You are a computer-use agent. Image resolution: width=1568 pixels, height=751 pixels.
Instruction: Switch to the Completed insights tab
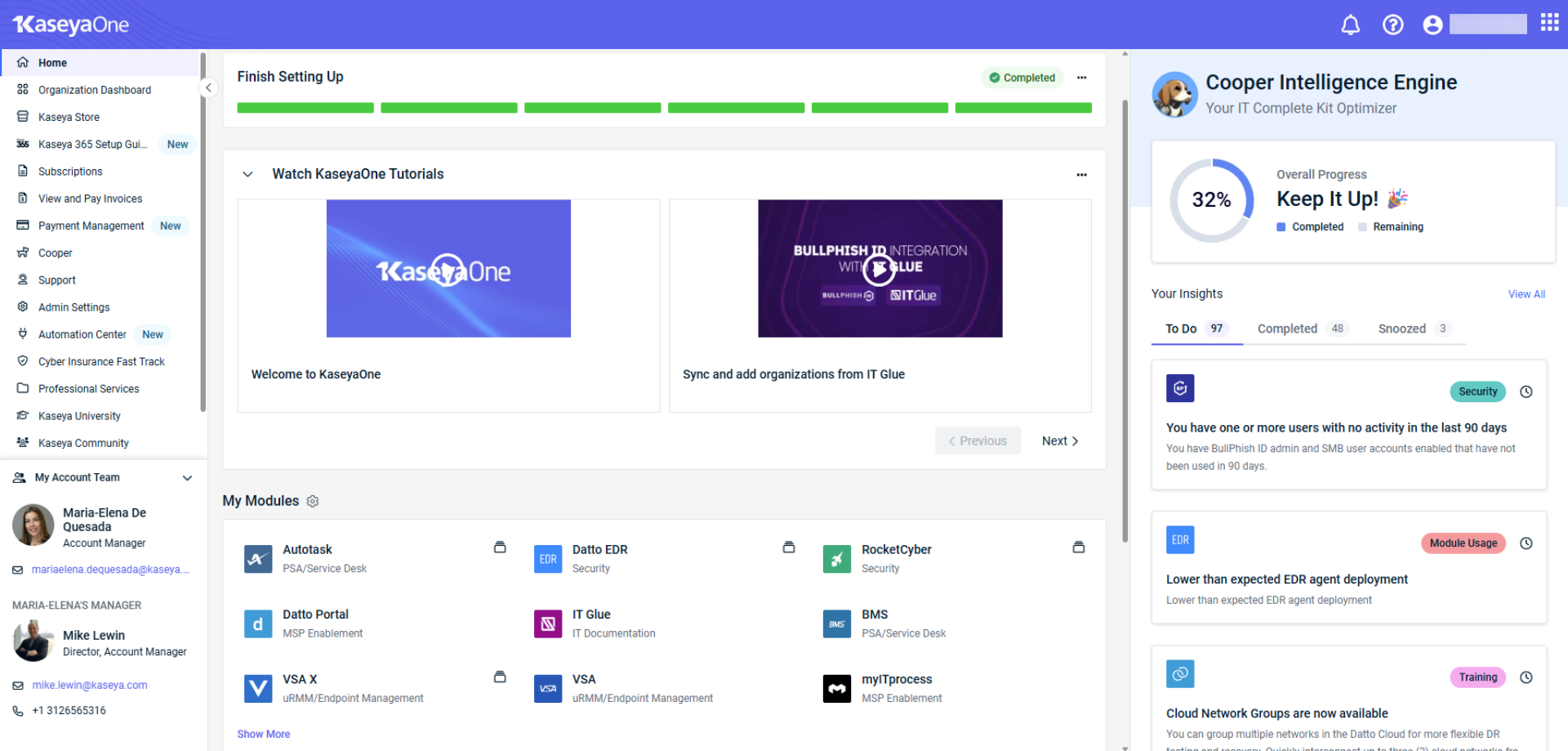coord(1303,329)
